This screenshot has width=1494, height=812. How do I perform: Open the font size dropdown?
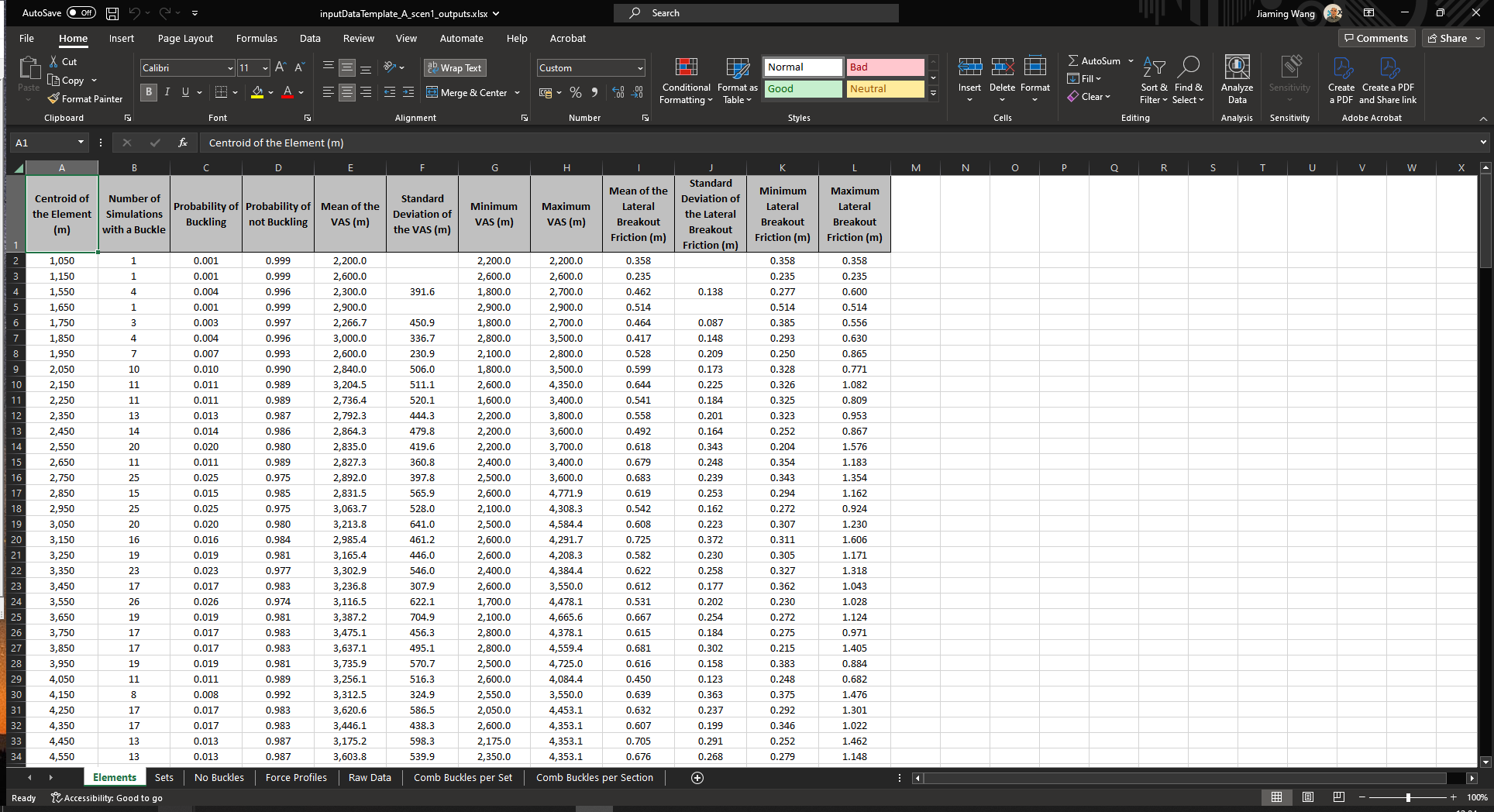coord(265,68)
